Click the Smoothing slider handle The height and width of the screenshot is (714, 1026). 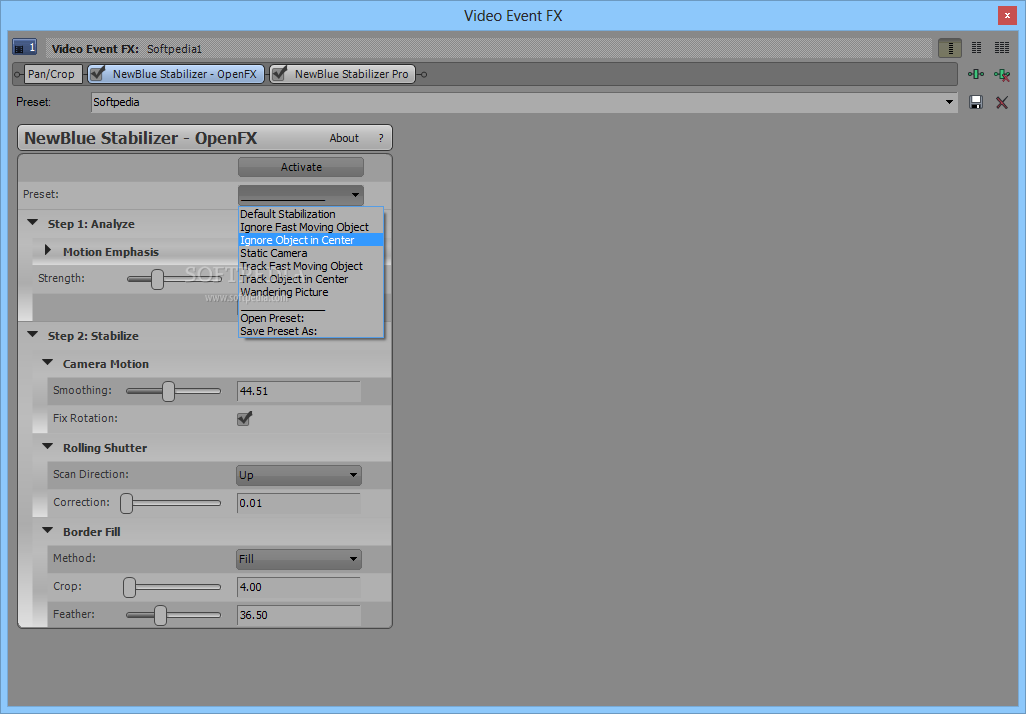[168, 391]
